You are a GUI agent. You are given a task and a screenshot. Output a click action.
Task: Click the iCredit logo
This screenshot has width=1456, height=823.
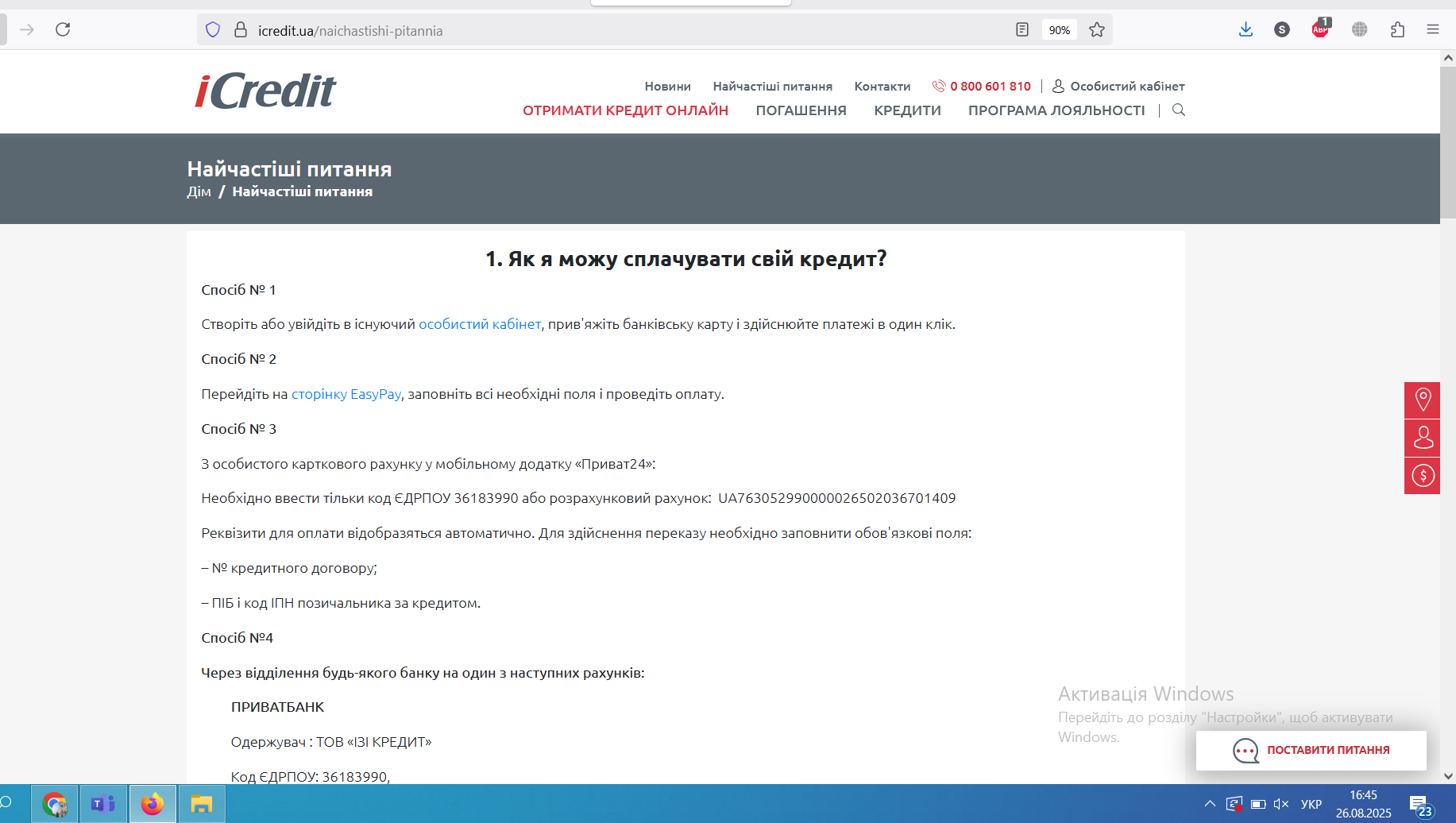pos(265,91)
